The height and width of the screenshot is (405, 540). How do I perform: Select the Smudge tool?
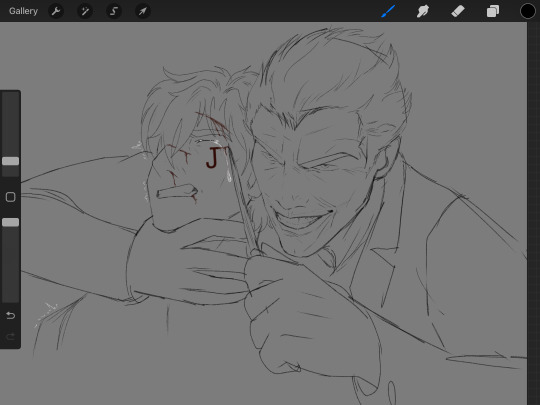423,11
